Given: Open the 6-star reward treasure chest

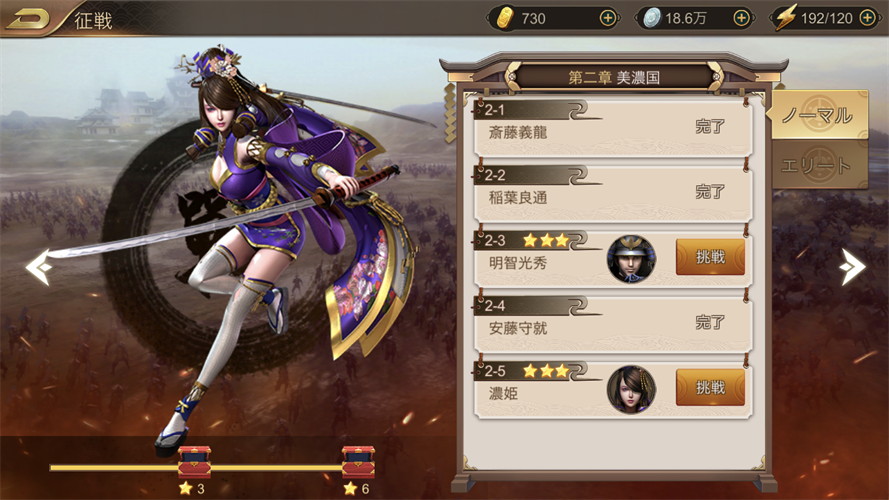Looking at the screenshot, I should pyautogui.click(x=358, y=462).
